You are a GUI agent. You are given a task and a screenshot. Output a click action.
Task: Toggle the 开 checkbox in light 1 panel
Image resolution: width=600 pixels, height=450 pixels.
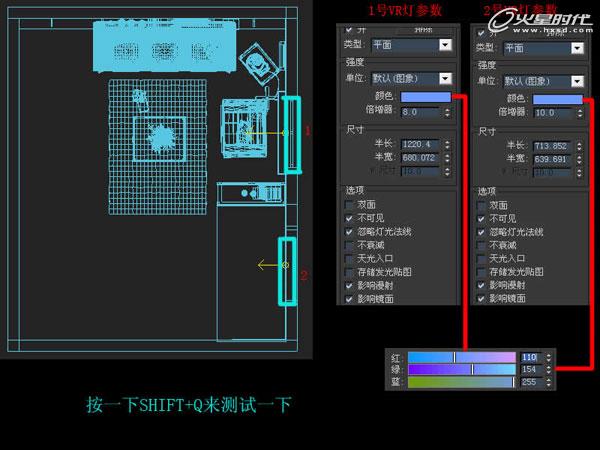click(x=349, y=29)
